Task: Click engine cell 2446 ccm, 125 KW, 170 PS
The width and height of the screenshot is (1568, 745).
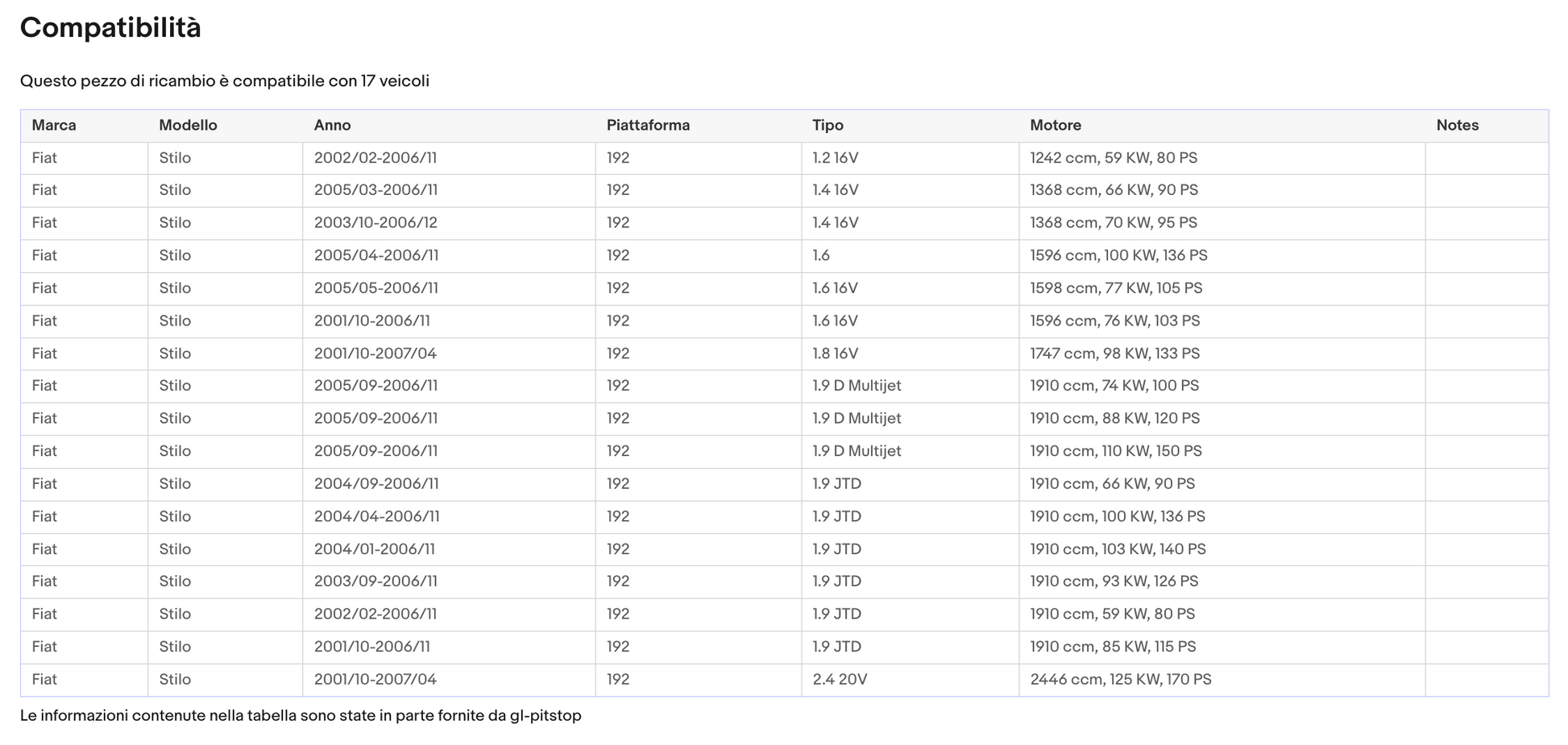Action: point(1120,680)
